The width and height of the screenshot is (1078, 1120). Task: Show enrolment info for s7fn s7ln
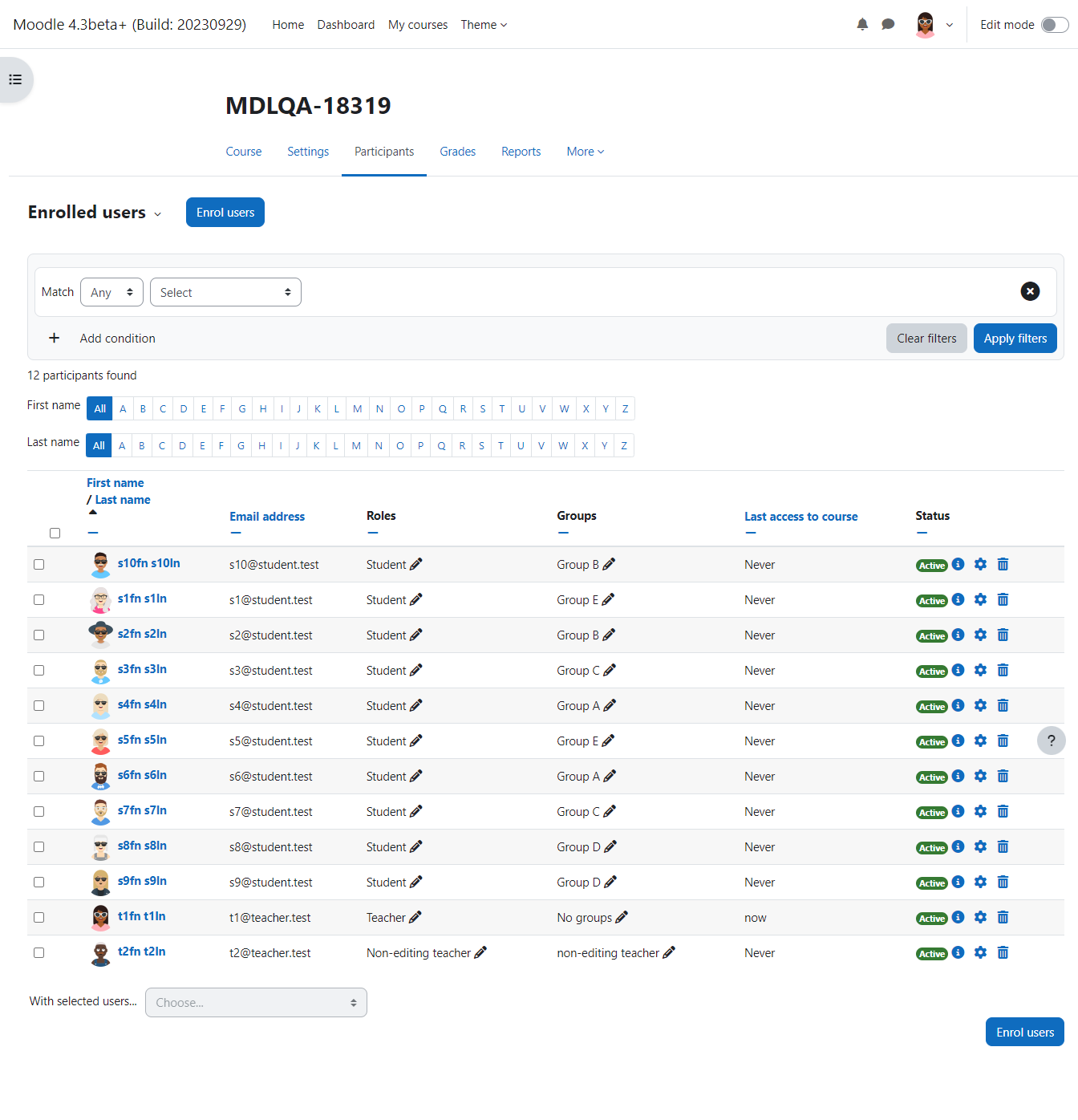pos(958,811)
